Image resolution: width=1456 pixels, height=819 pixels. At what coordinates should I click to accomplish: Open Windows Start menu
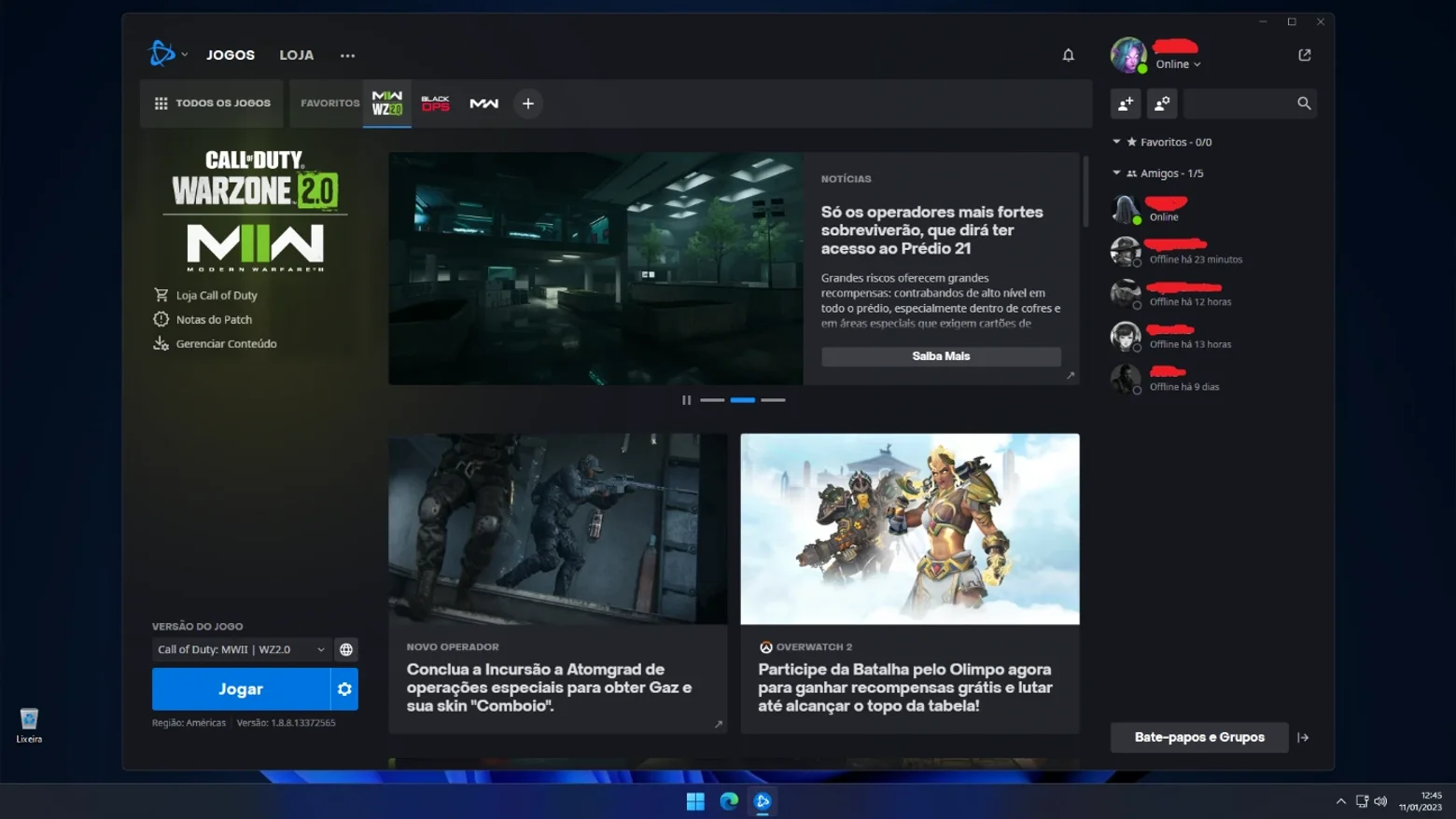(695, 801)
